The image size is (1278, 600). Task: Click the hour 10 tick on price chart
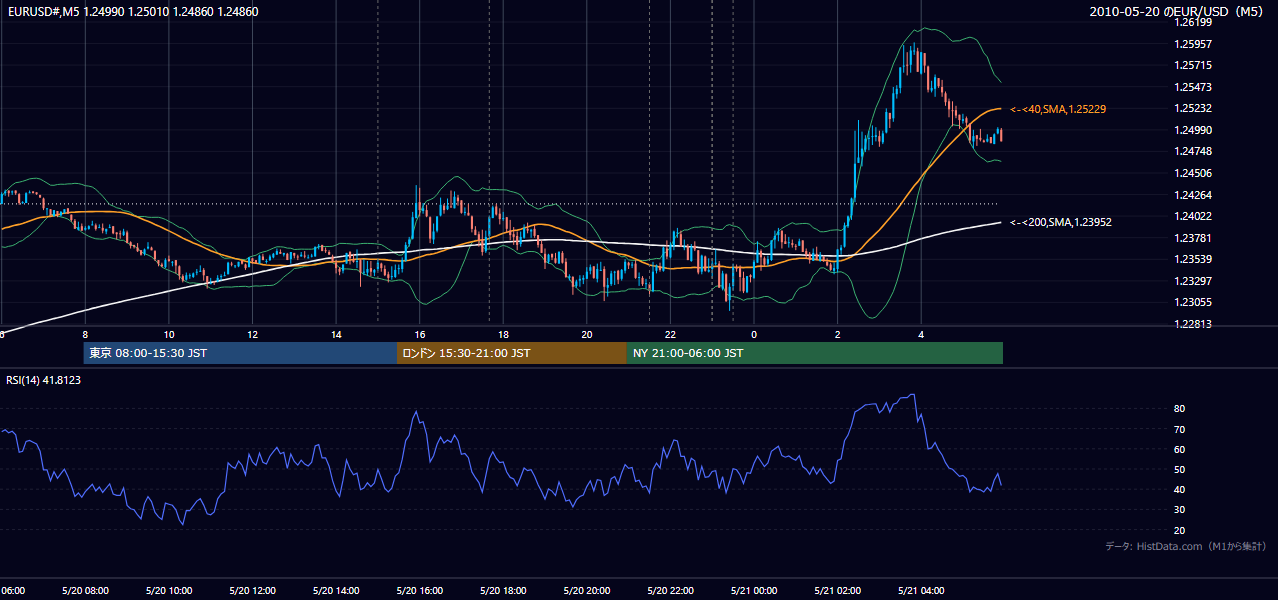click(x=169, y=334)
